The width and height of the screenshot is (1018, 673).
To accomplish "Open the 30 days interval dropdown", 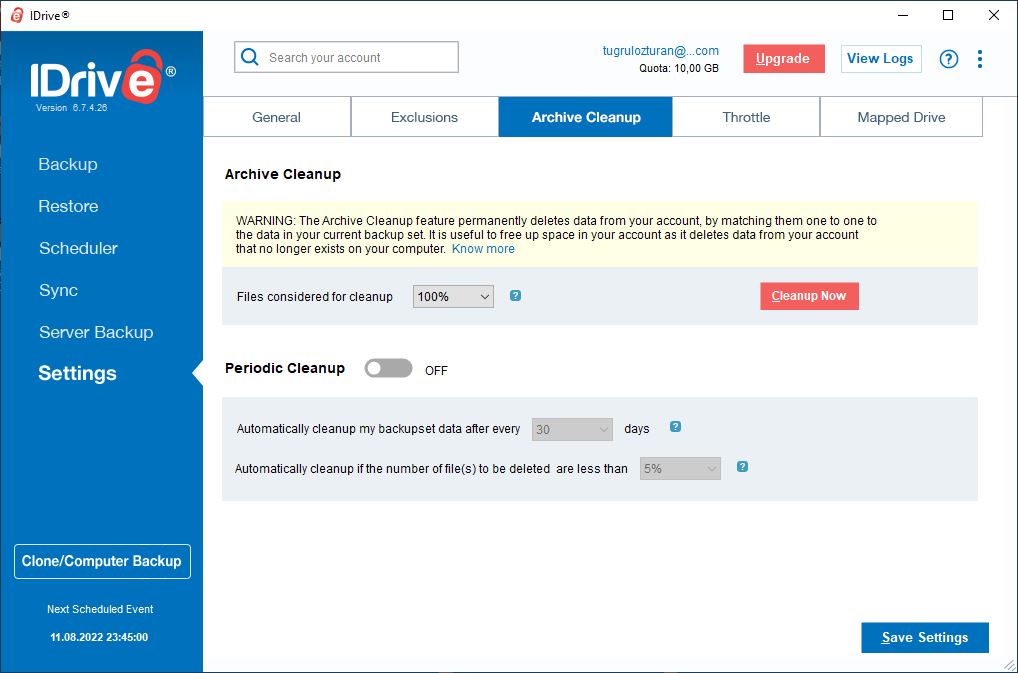I will (572, 430).
